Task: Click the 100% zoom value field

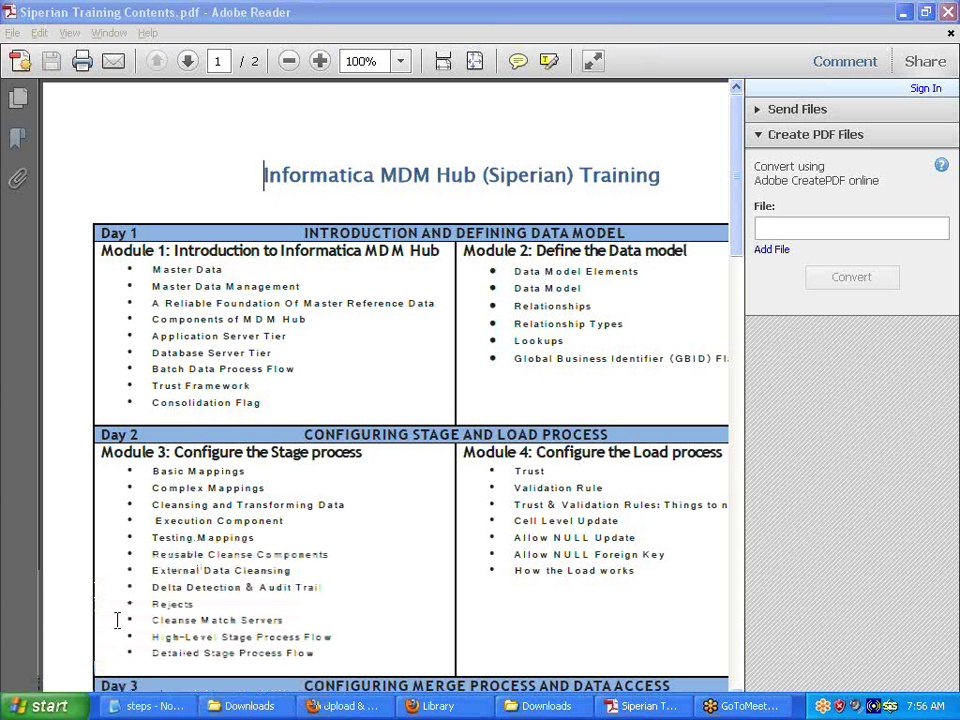Action: click(365, 61)
